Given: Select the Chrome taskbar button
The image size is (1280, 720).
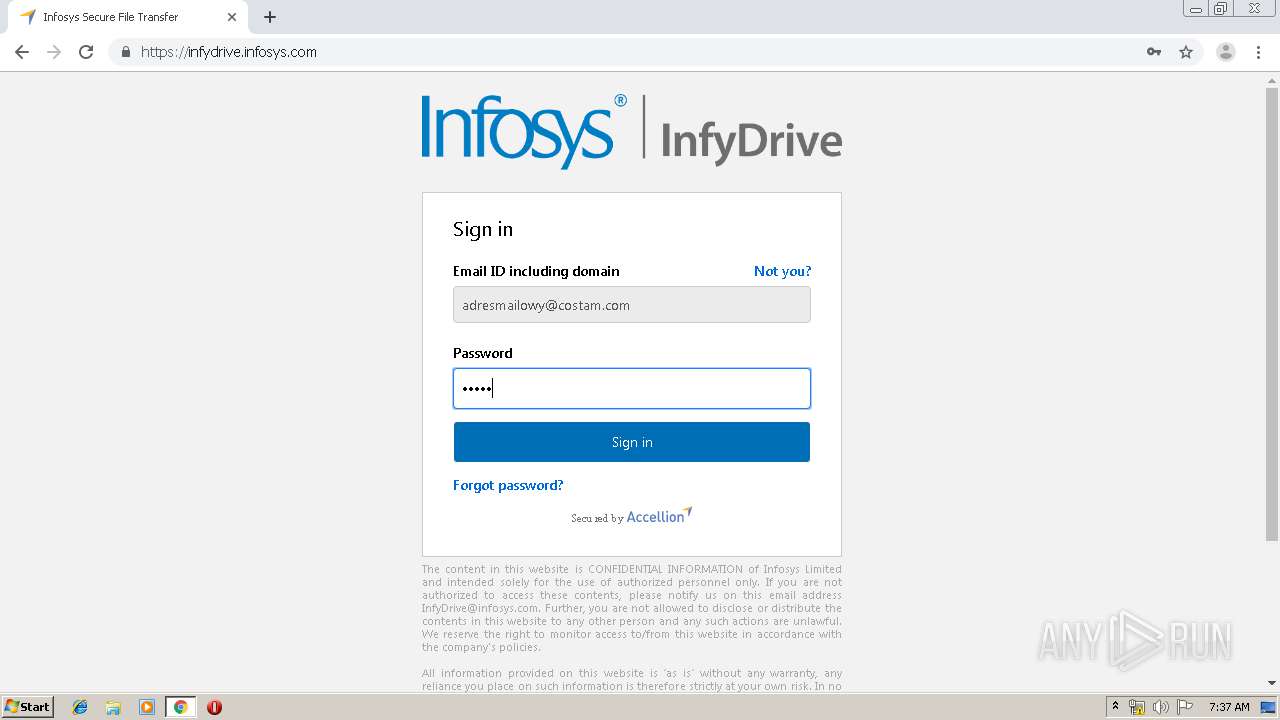Looking at the screenshot, I should pos(180,707).
